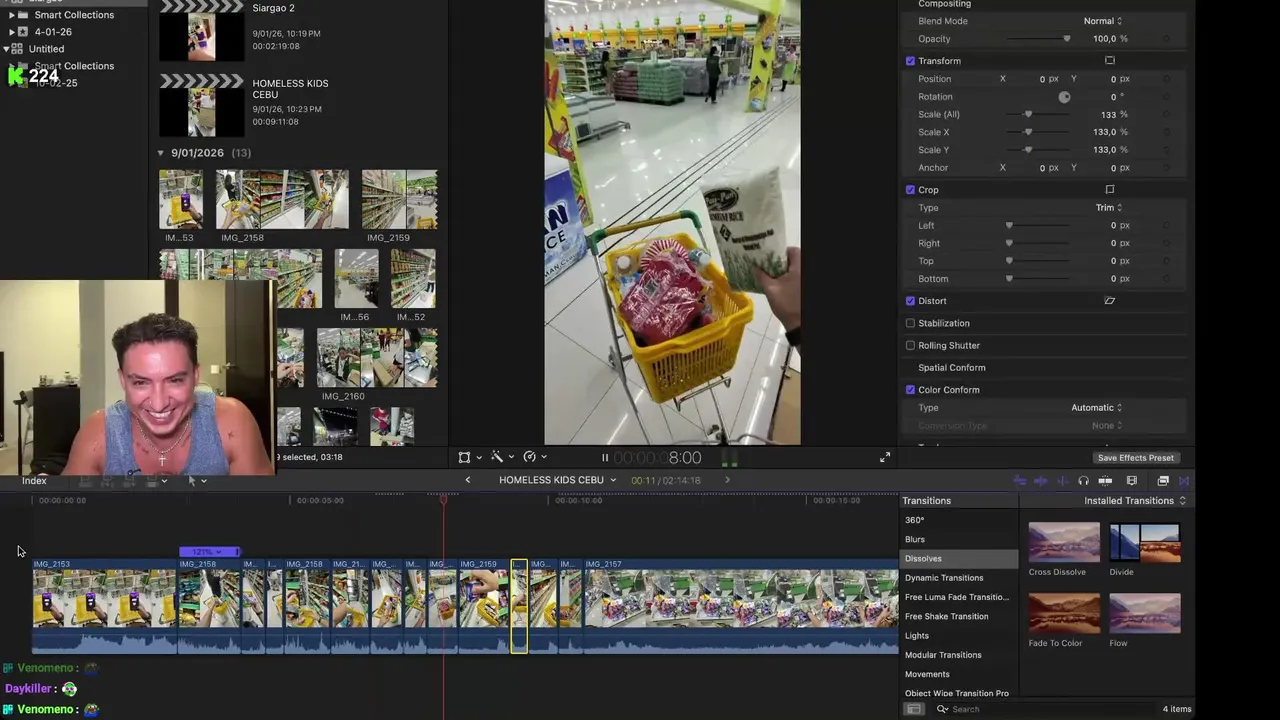This screenshot has width=1280, height=720.
Task: Open the enhancements magic wand icon
Action: coord(496,457)
